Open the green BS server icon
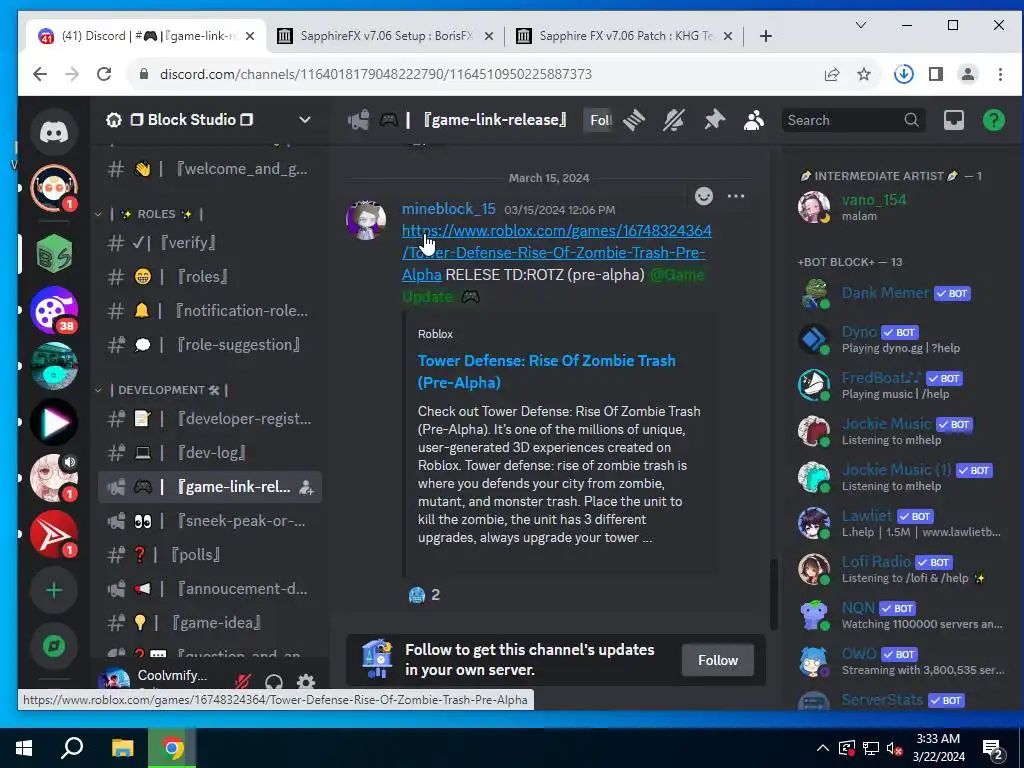 point(54,253)
